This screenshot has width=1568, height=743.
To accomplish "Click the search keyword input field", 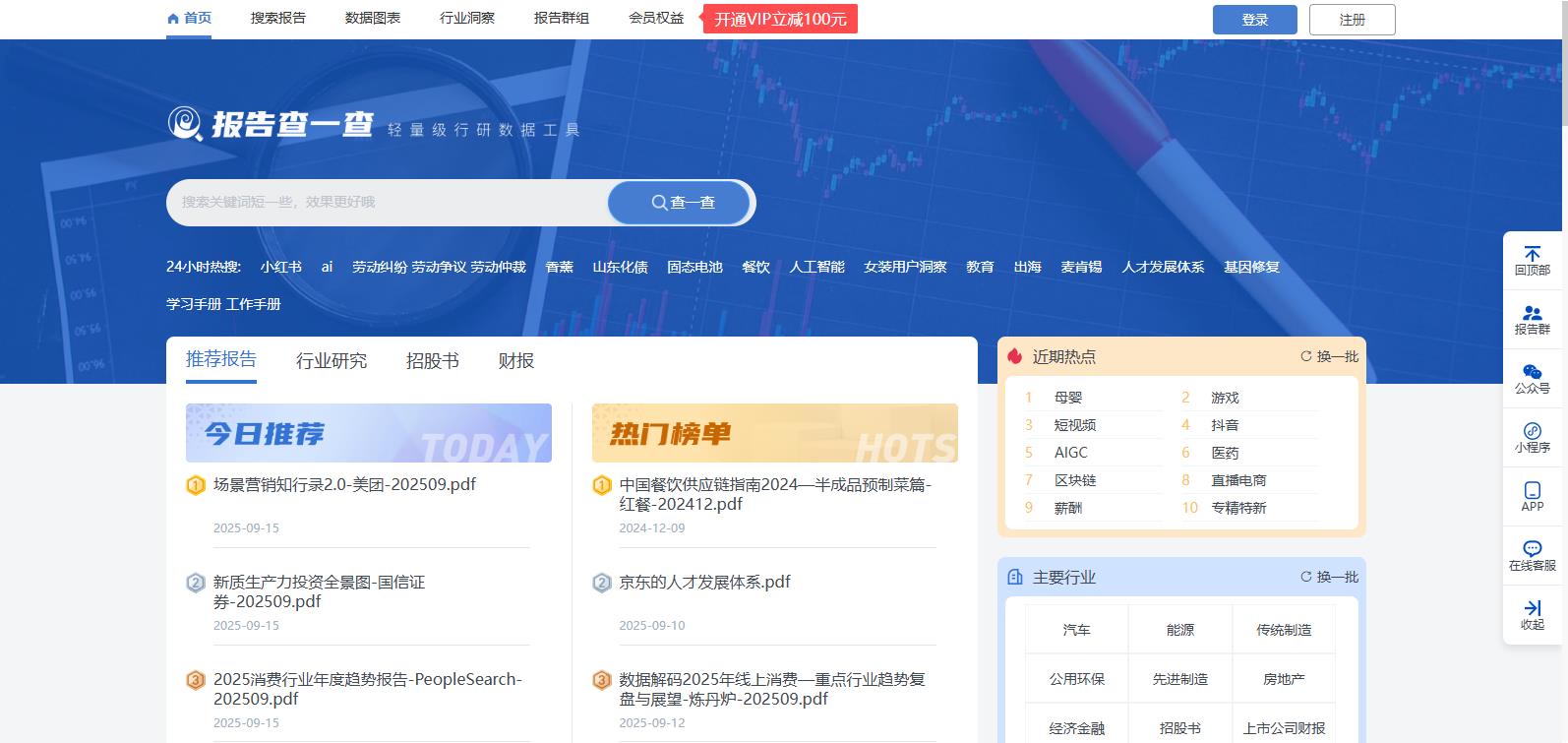I will point(389,202).
